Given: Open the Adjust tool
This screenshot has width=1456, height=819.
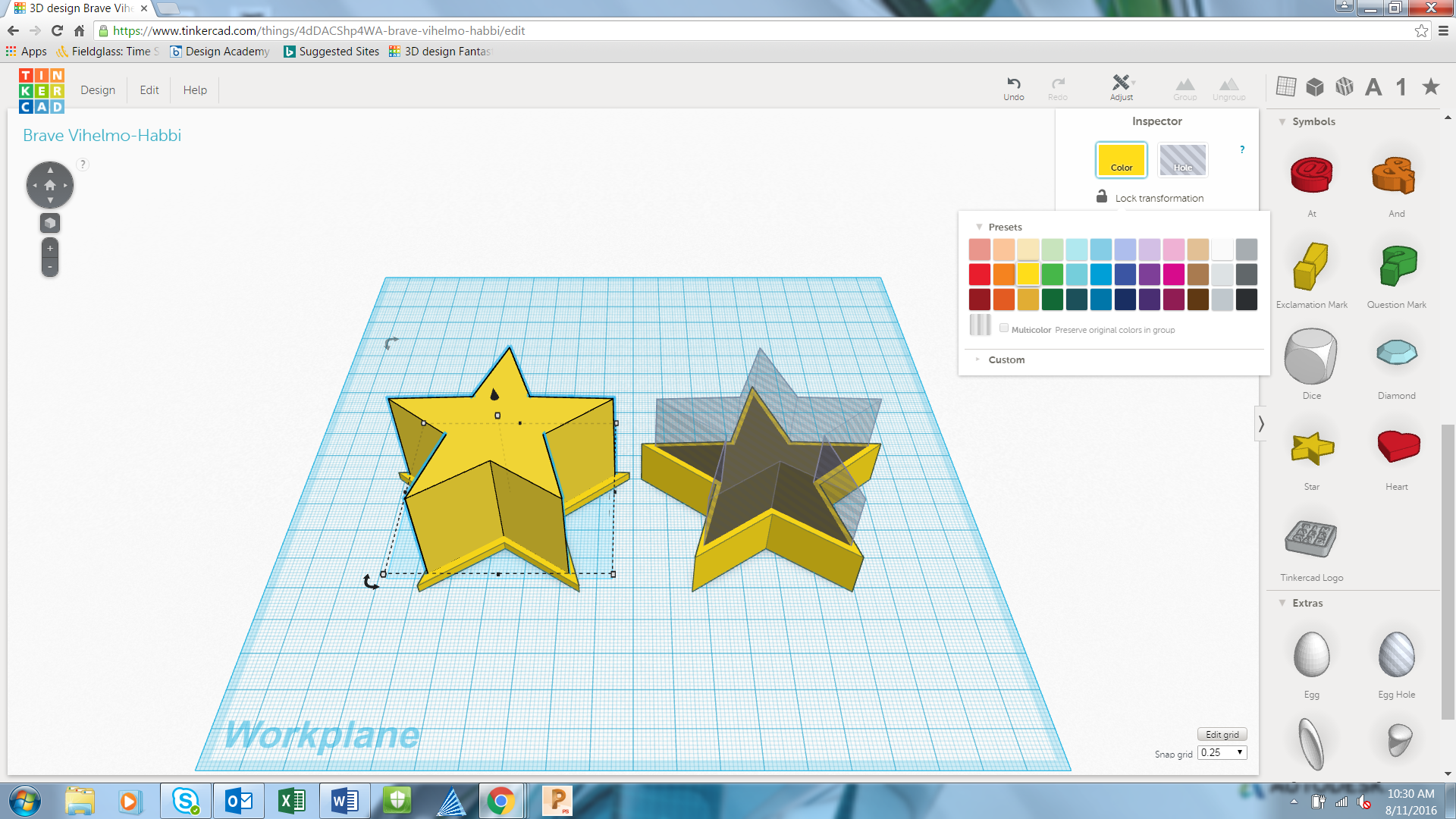Looking at the screenshot, I should [x=1121, y=86].
